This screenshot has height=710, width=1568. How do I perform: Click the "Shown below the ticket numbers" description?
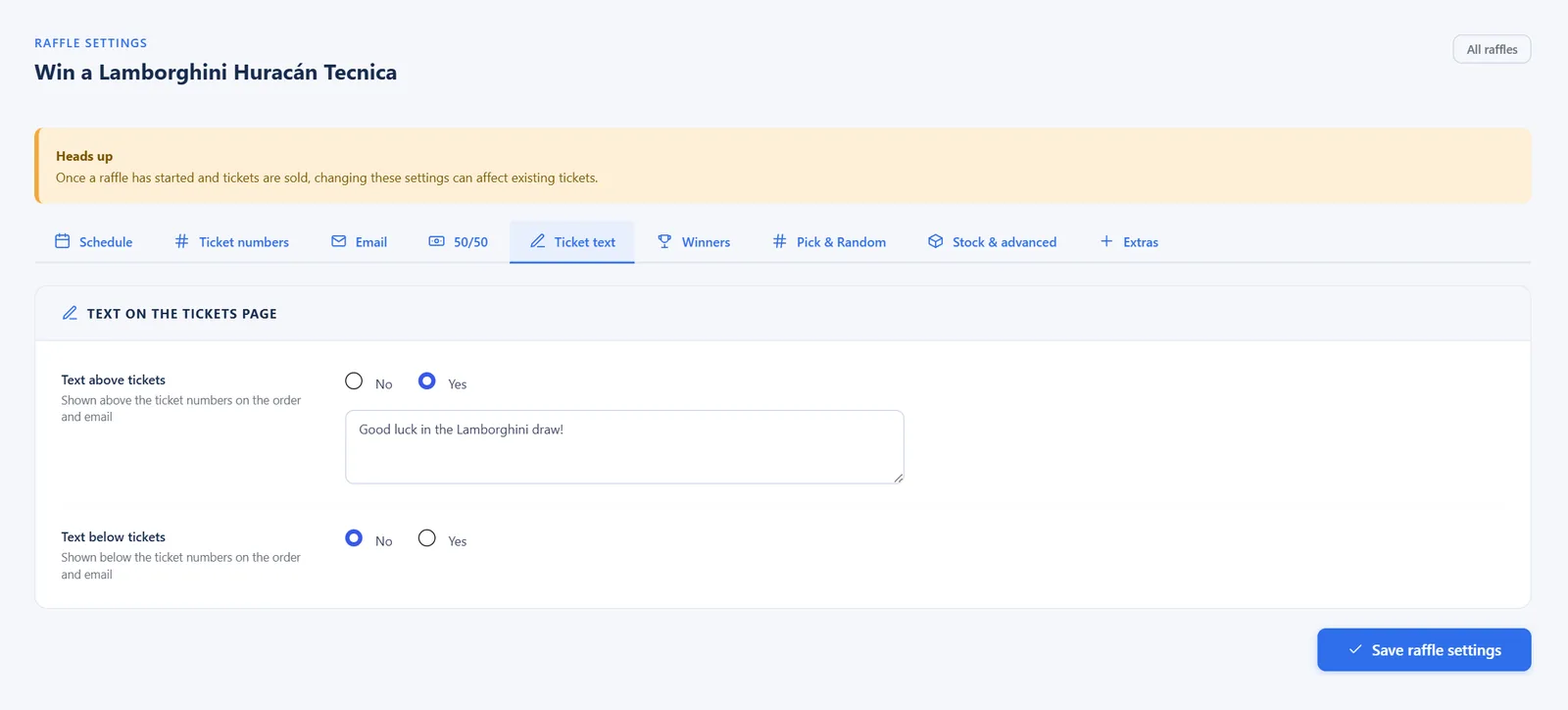(x=181, y=566)
